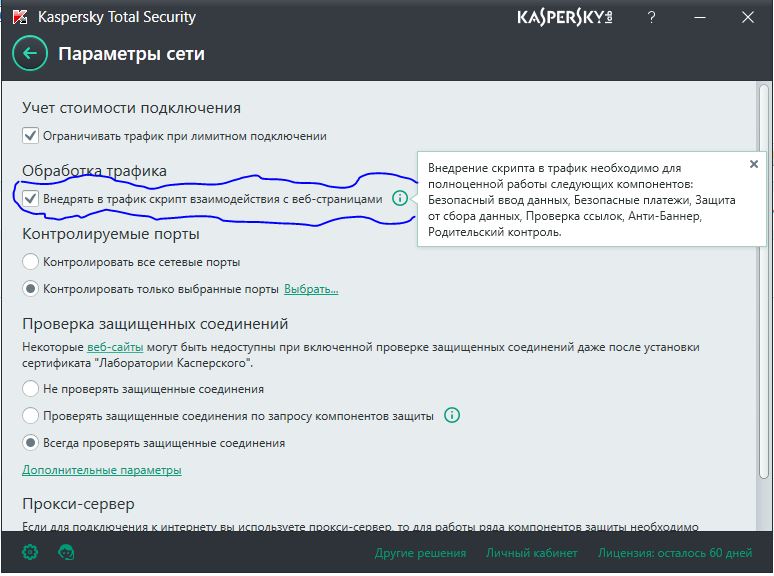Open the 'Выбрать...' ports link
Image resolution: width=774 pixels, height=576 pixels.
click(311, 289)
